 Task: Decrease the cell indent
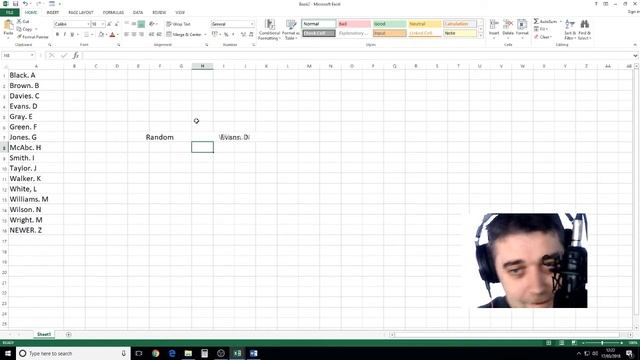pos(151,35)
